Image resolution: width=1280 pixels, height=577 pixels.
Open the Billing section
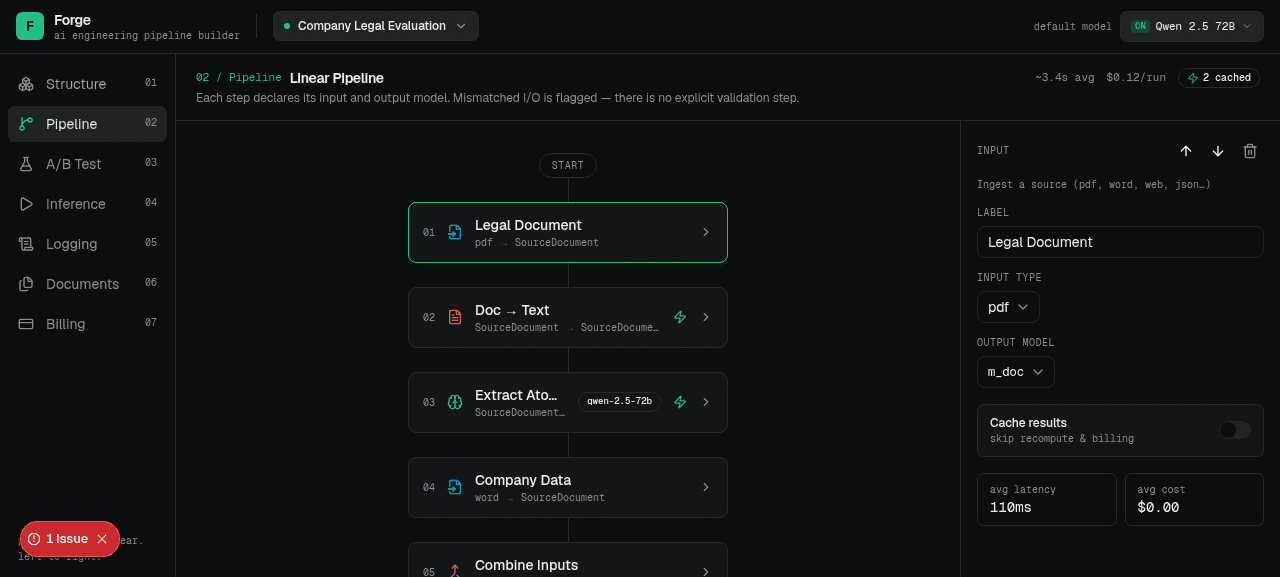(x=87, y=324)
